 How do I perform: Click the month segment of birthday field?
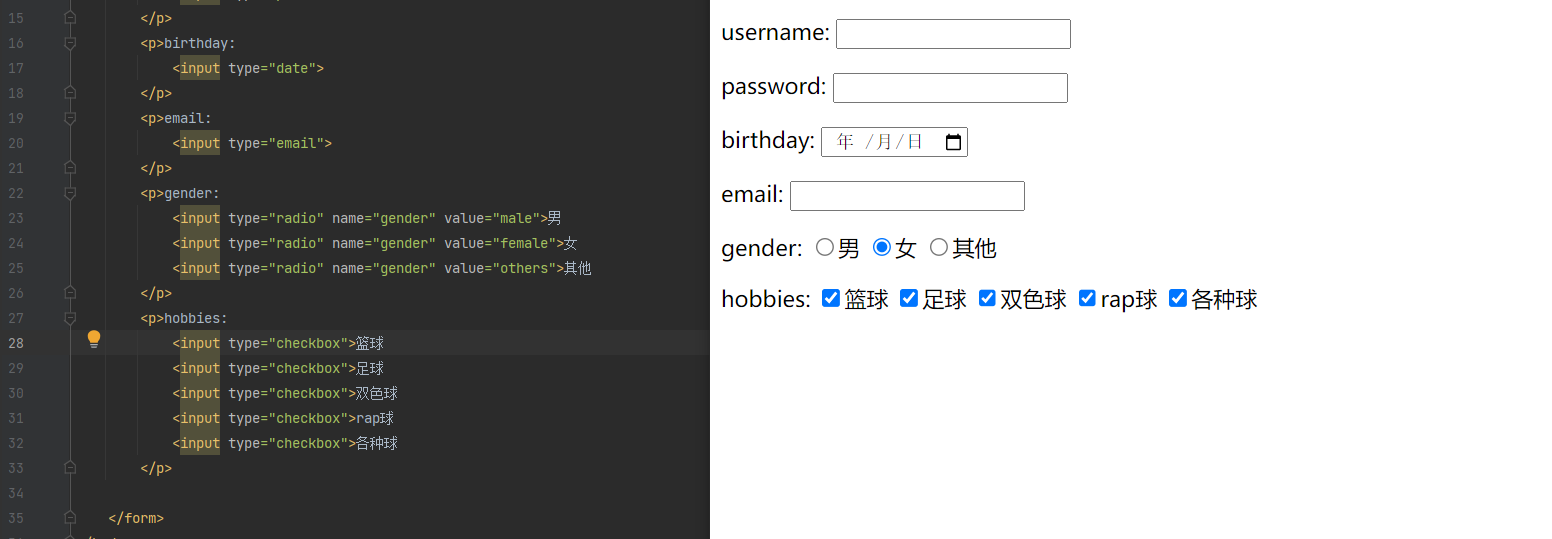(x=884, y=142)
